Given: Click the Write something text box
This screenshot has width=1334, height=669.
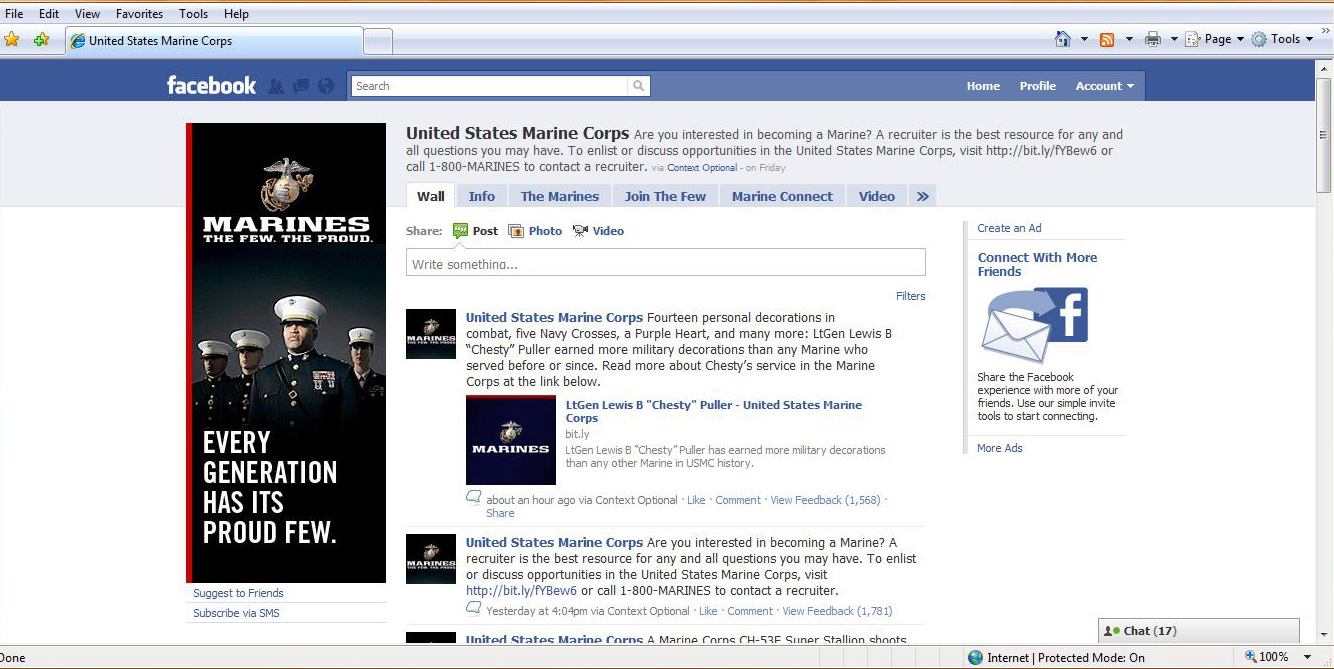Looking at the screenshot, I should [666, 263].
